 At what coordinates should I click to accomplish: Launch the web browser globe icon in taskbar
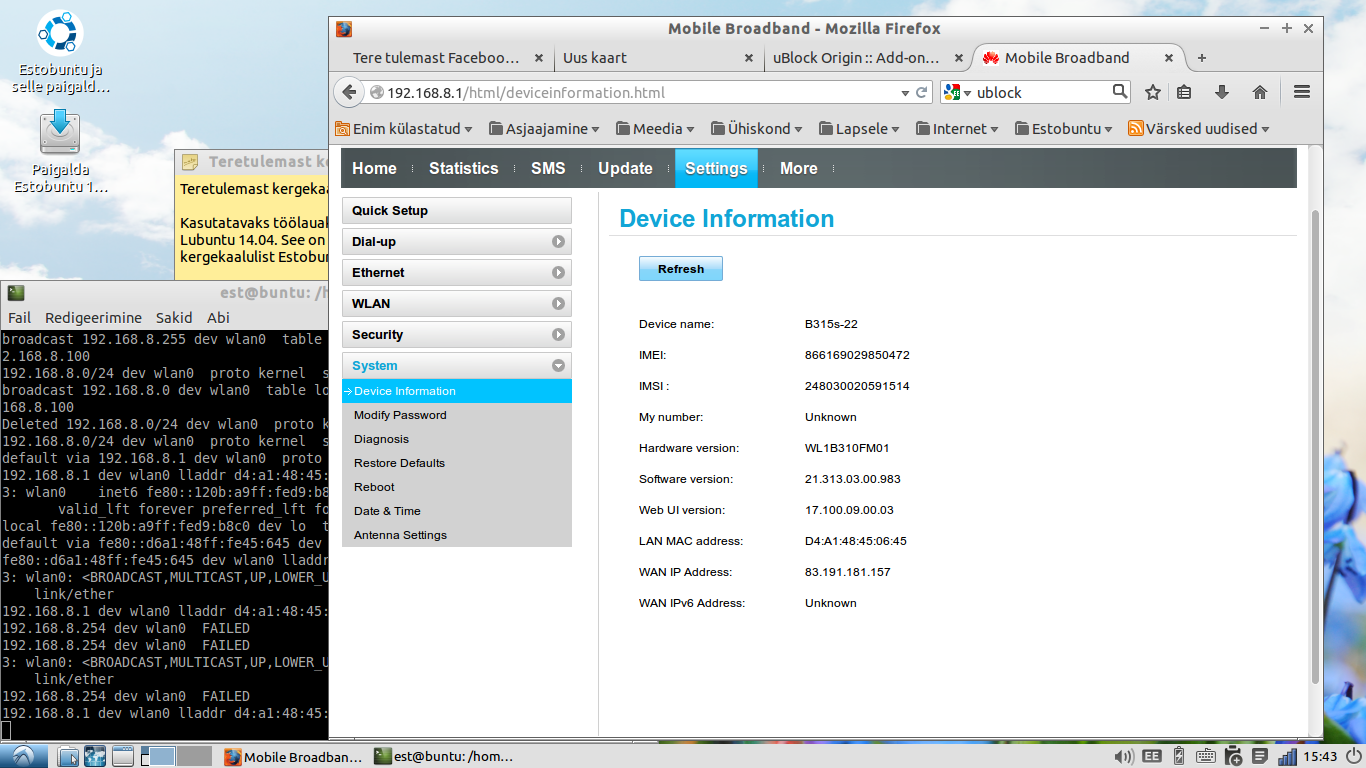click(x=95, y=756)
